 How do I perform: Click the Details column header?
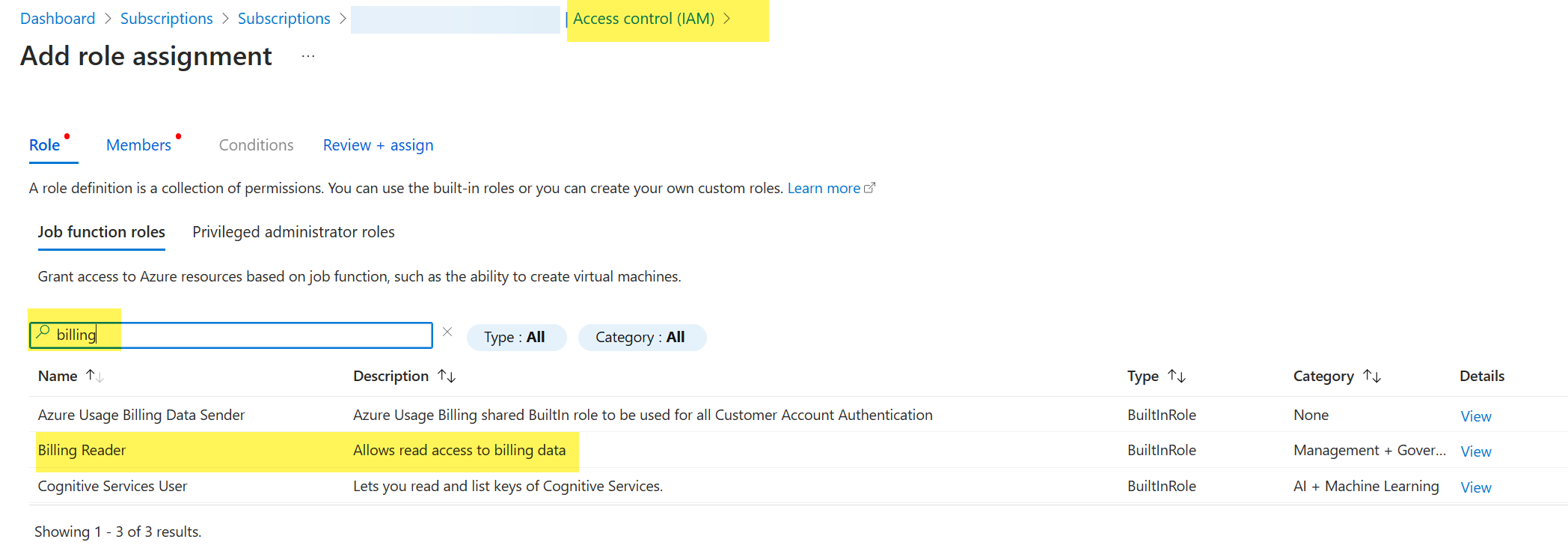[1482, 376]
